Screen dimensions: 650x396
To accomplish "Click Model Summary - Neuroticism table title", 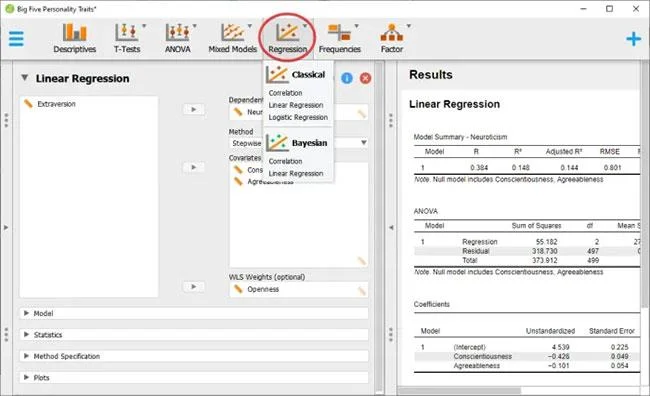I will click(x=460, y=137).
